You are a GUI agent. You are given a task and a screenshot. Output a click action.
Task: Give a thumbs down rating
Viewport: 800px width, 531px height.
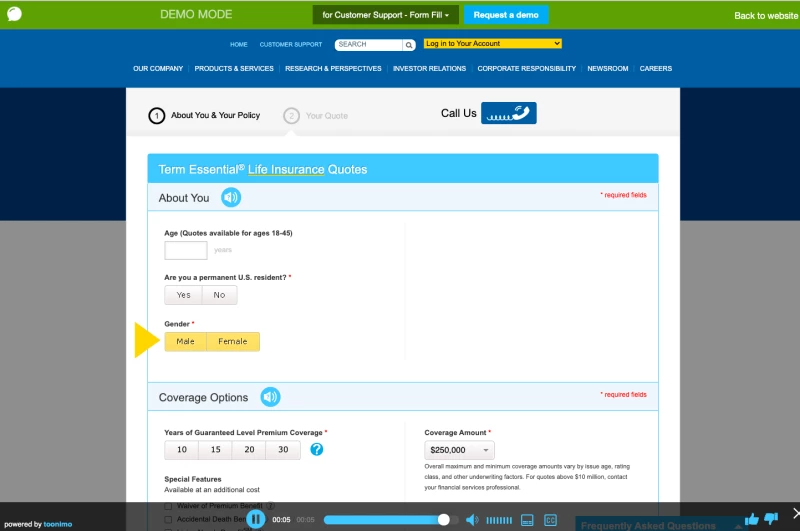[771, 519]
